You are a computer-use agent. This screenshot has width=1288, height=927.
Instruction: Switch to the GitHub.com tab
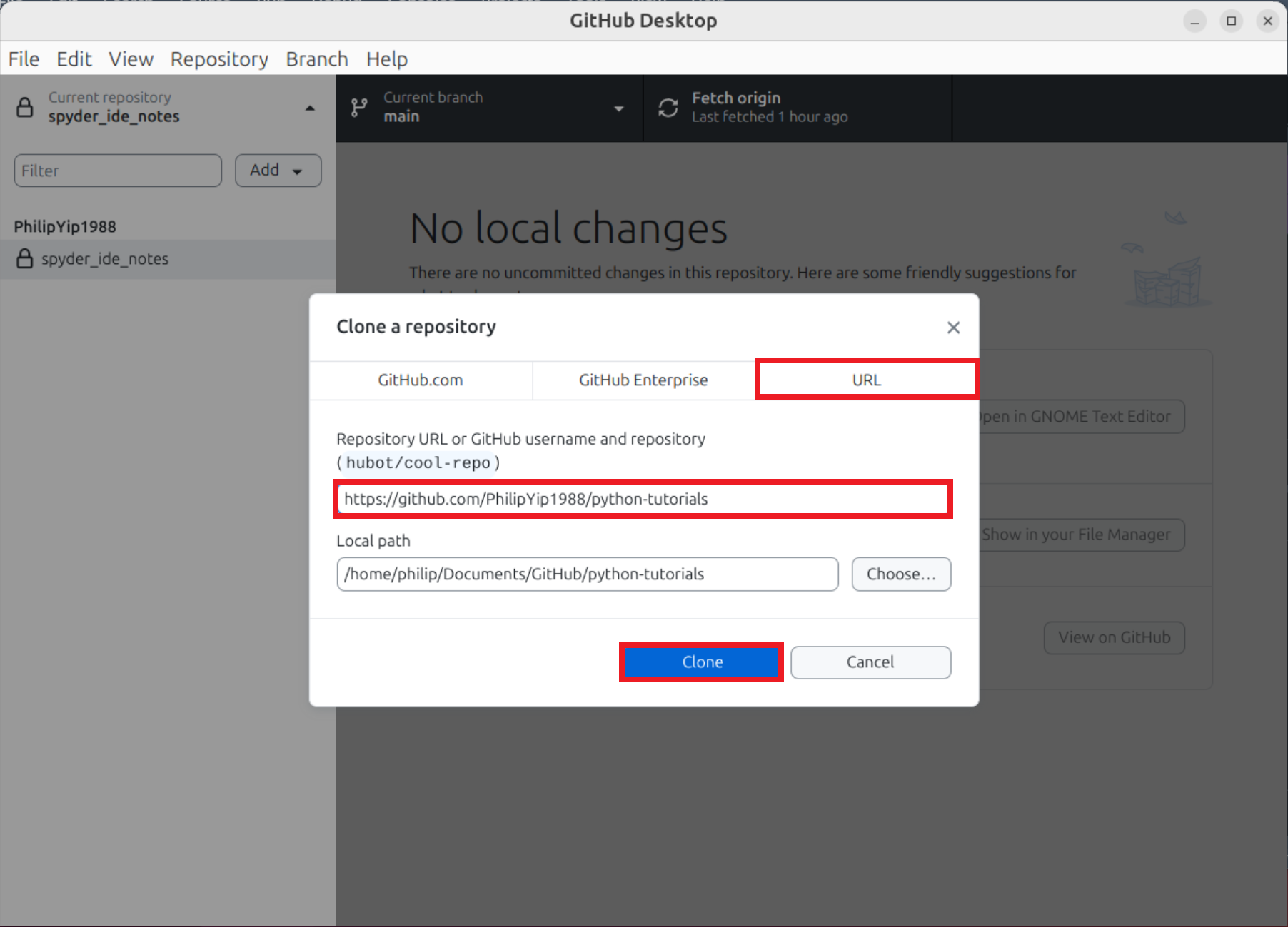coord(421,380)
